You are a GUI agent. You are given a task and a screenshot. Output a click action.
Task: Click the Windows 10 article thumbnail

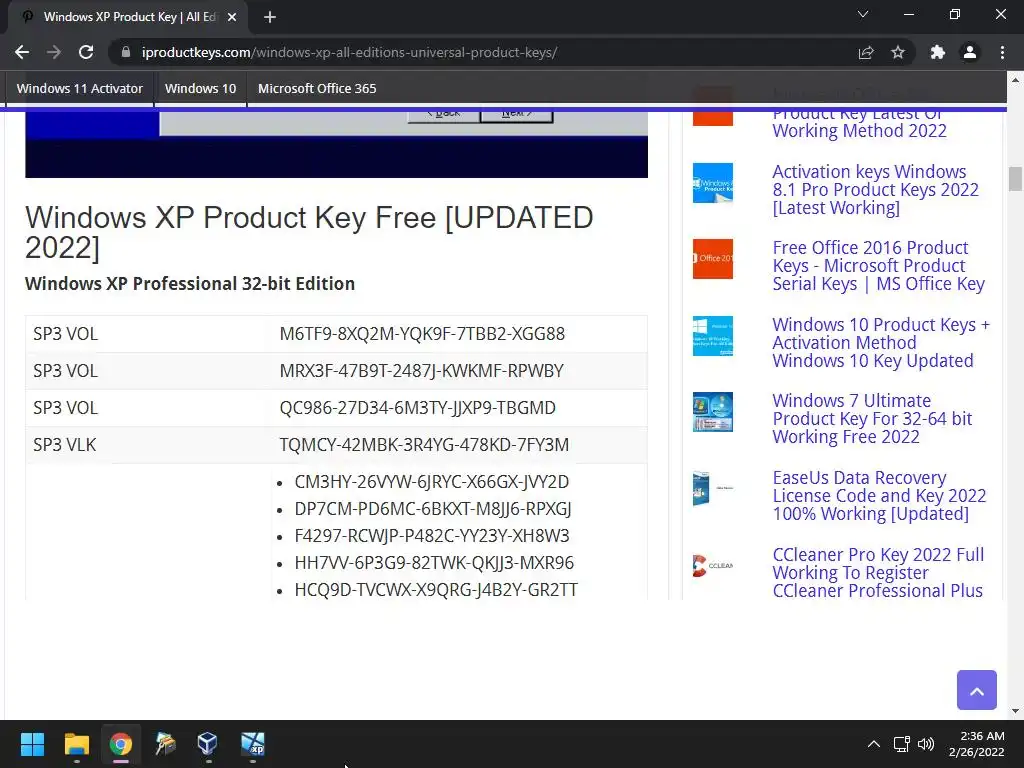pos(712,336)
